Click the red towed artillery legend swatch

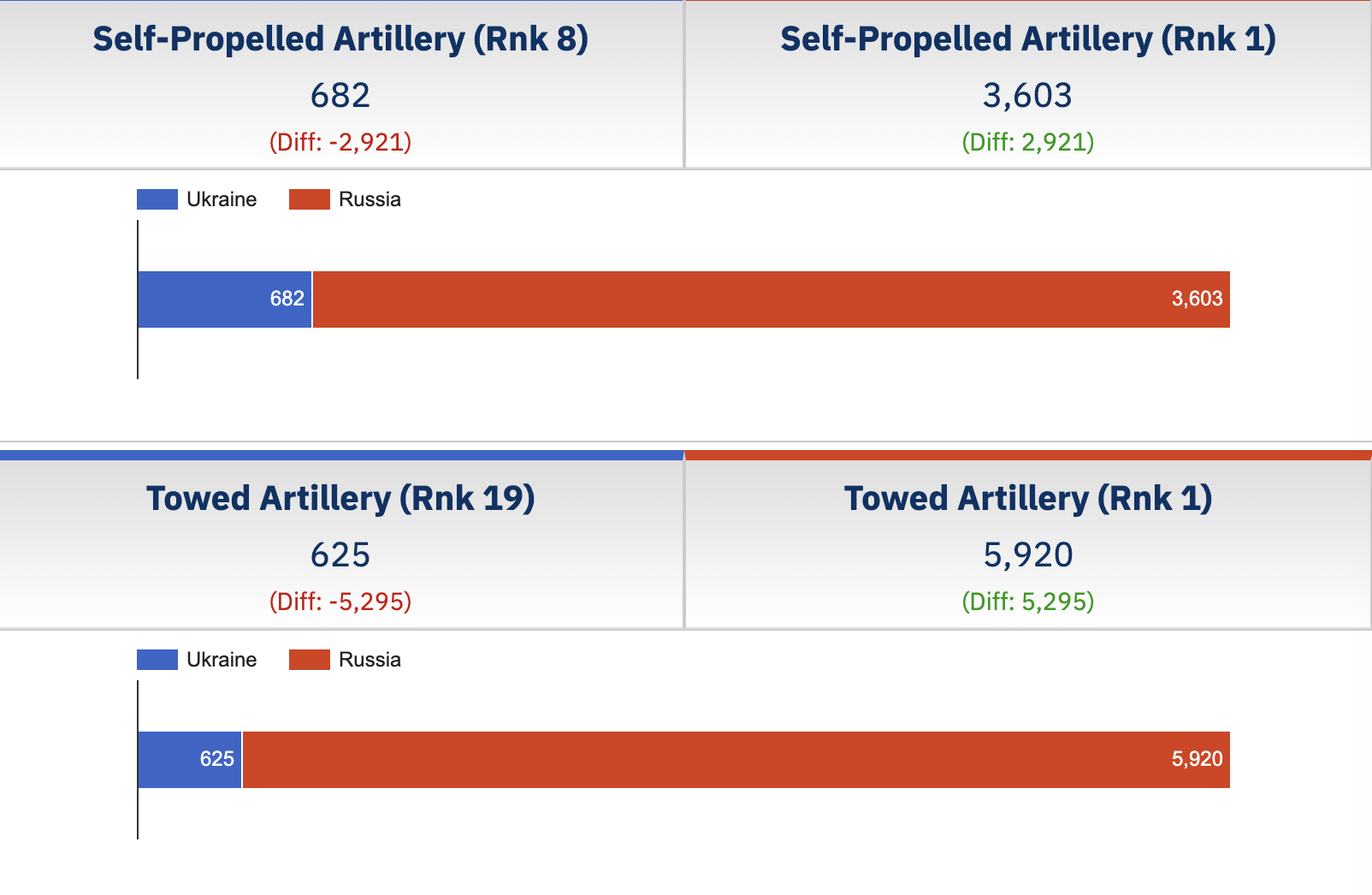309,660
